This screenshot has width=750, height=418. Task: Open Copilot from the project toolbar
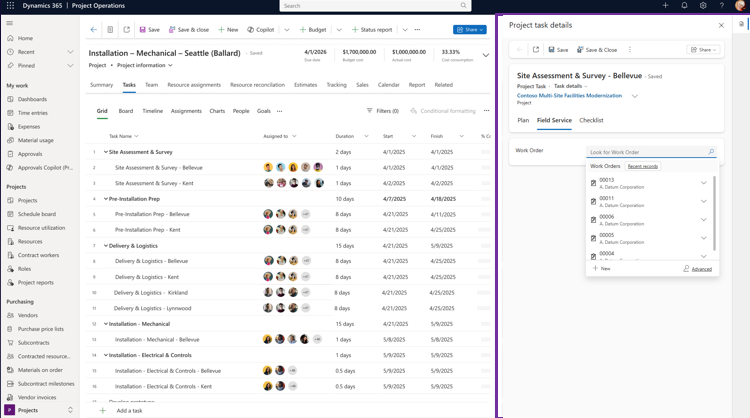[261, 30]
